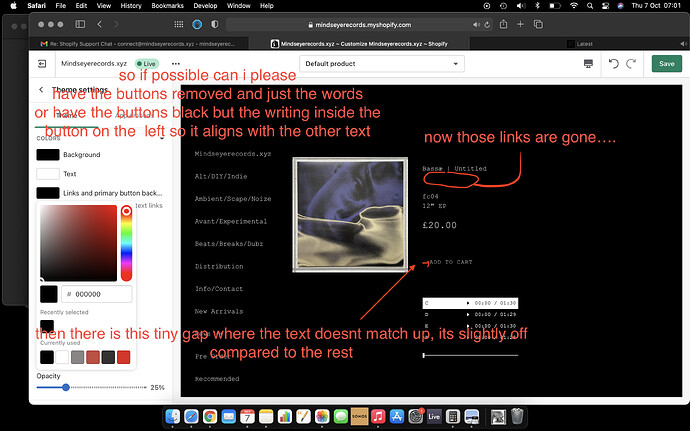Viewport: 690px width, 431px height.
Task: Open the three-dots more actions menu
Action: (176, 64)
